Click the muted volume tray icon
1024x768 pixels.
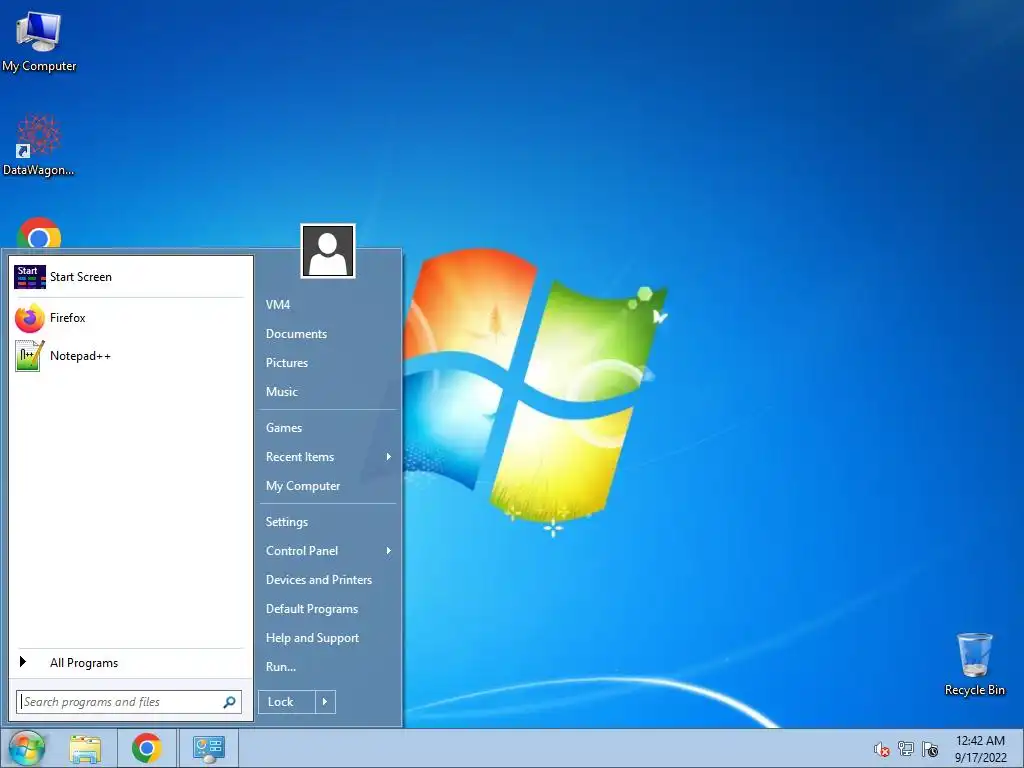882,749
